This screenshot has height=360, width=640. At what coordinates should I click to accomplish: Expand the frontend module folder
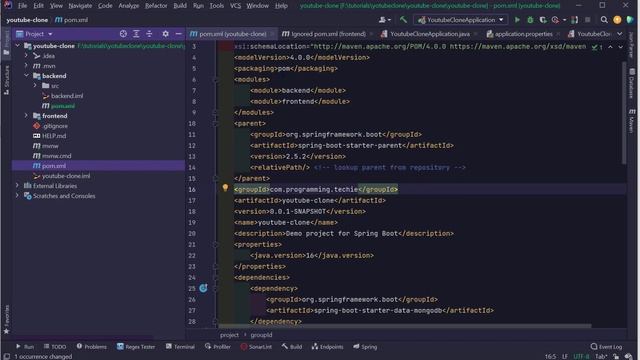coord(27,116)
